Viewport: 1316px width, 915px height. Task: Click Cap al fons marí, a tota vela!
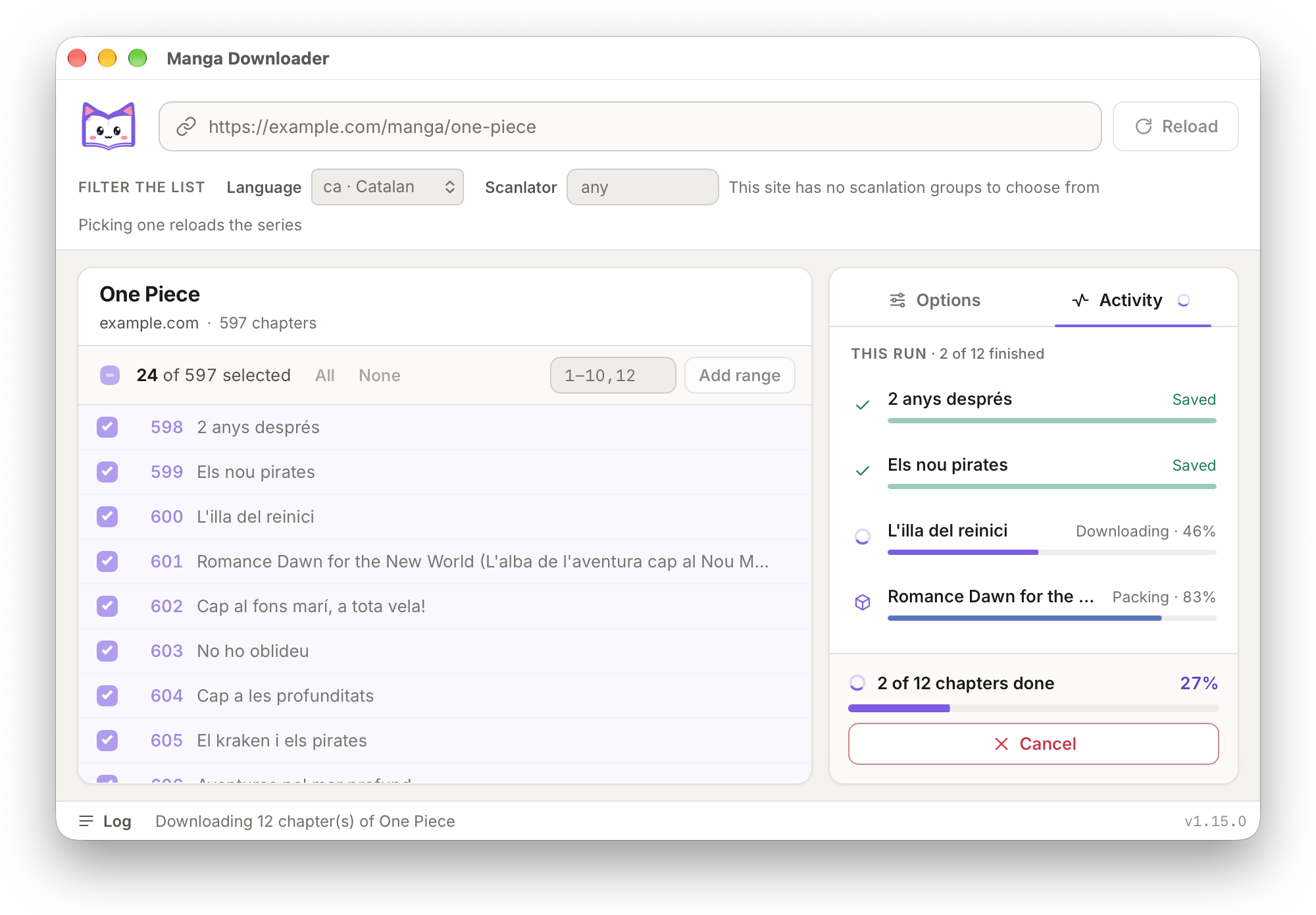tap(311, 606)
